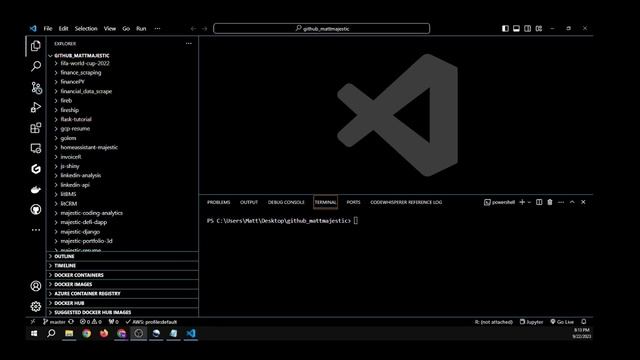Go back with the navigation arrow
The height and width of the screenshot is (360, 640).
coord(193,29)
